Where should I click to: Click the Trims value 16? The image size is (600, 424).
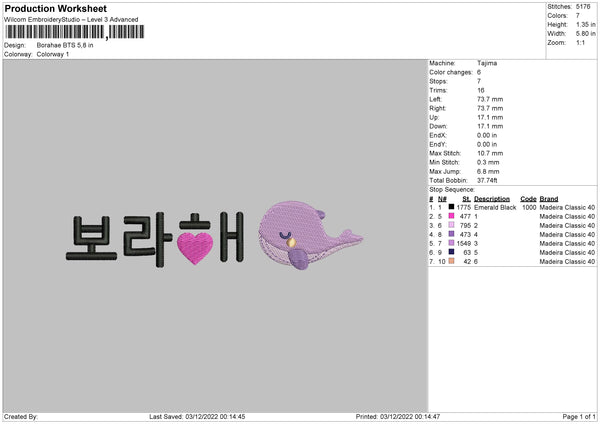[x=481, y=90]
